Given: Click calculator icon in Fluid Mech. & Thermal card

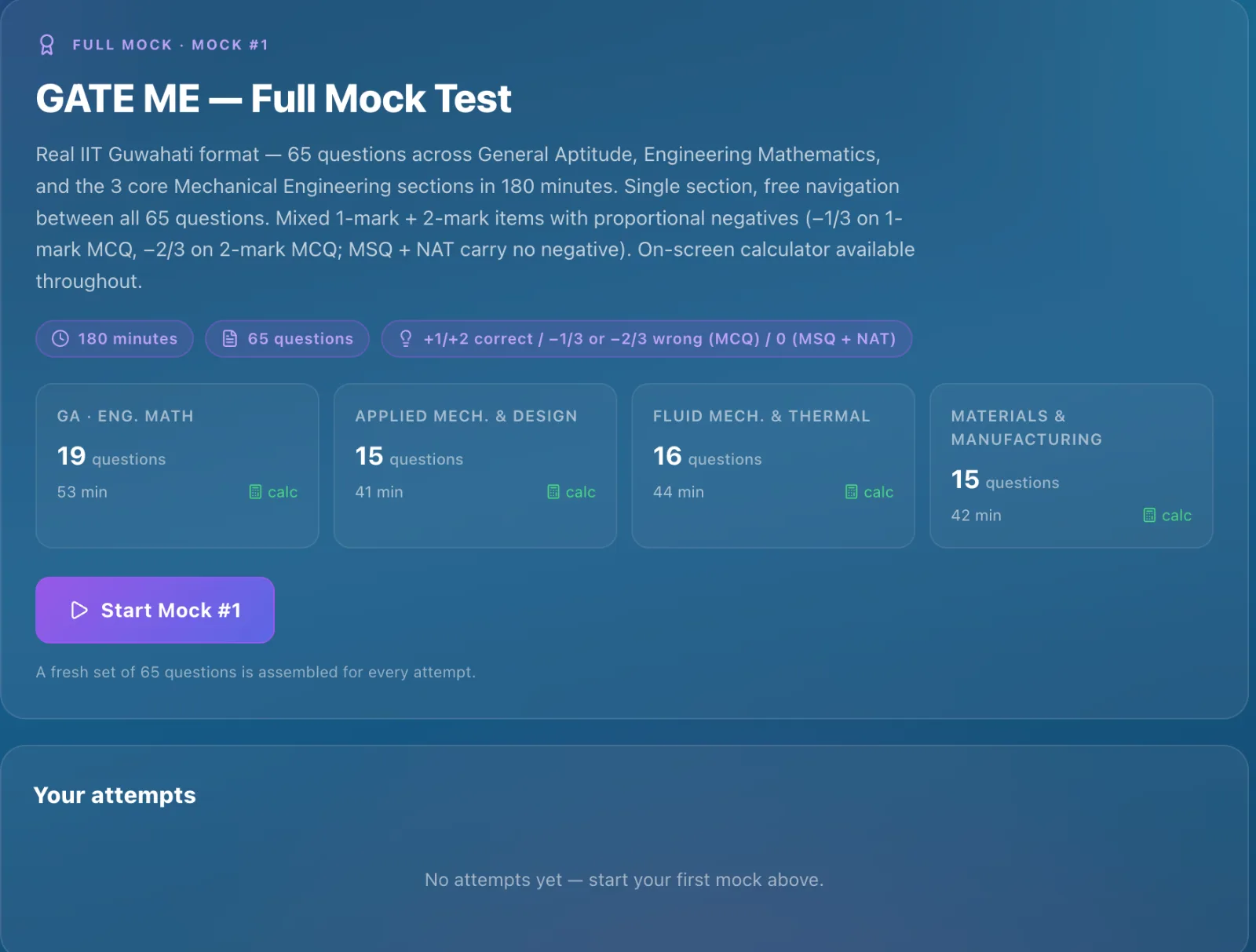Looking at the screenshot, I should [852, 492].
